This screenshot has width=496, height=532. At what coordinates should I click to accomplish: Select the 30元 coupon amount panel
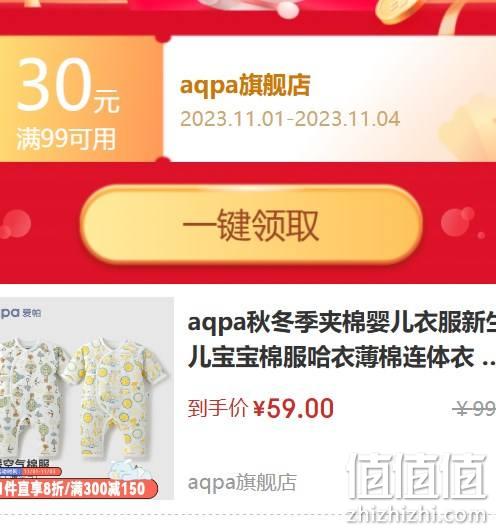click(81, 99)
